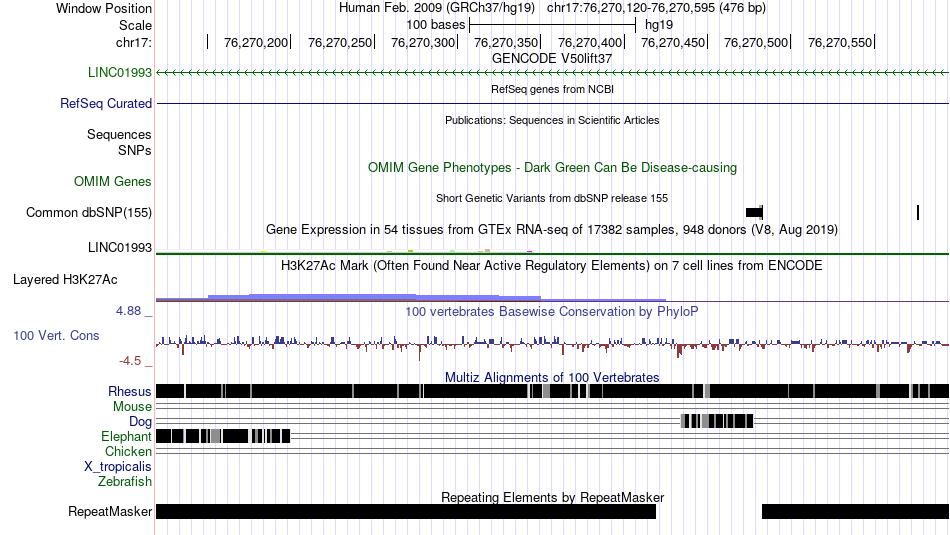
Task: Click the 100 bases scale bar
Action: pyautogui.click(x=553, y=25)
